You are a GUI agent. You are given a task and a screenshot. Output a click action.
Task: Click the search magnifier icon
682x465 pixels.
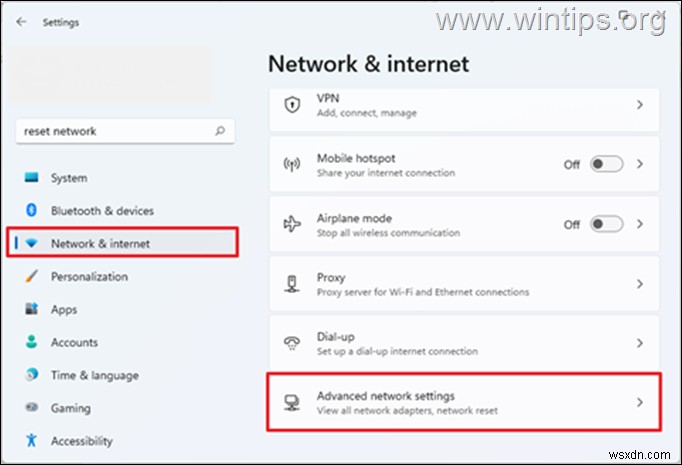tap(220, 131)
